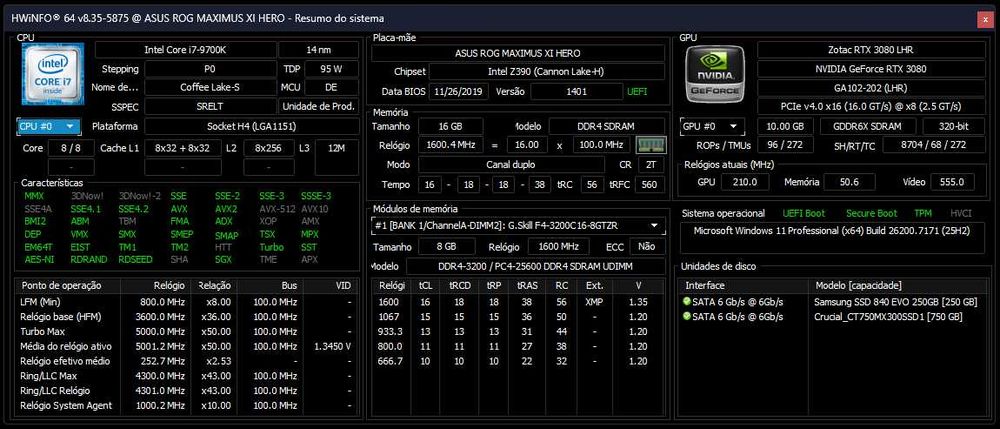This screenshot has height=429, width=1000.
Task: Click the 1067 row in memory timings table
Action: (x=518, y=317)
